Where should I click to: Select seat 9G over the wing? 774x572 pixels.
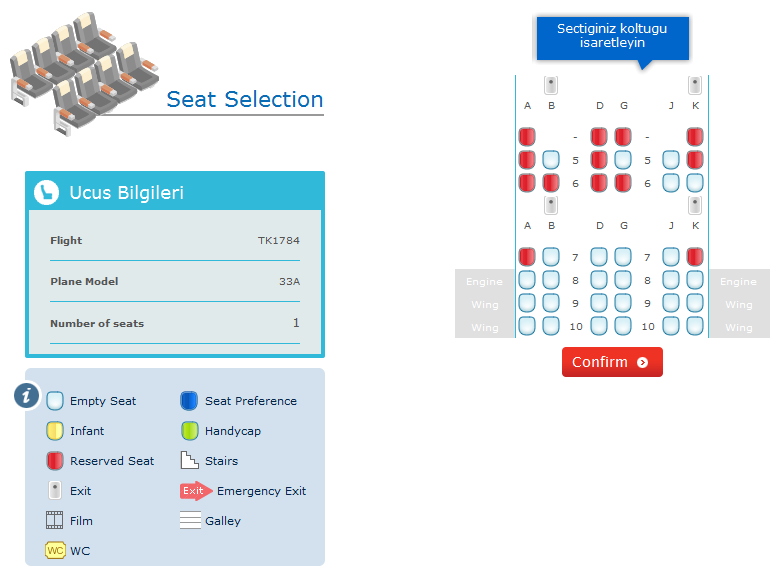(x=623, y=303)
